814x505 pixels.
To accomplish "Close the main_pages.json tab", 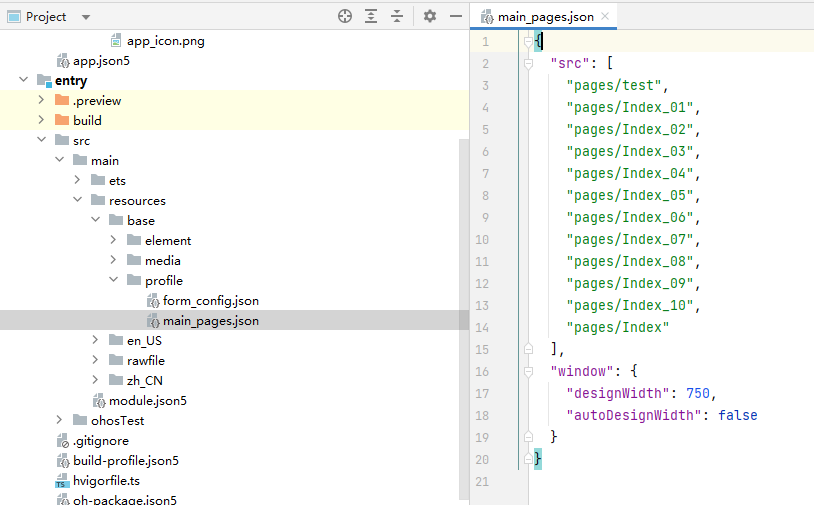I will pyautogui.click(x=605, y=16).
